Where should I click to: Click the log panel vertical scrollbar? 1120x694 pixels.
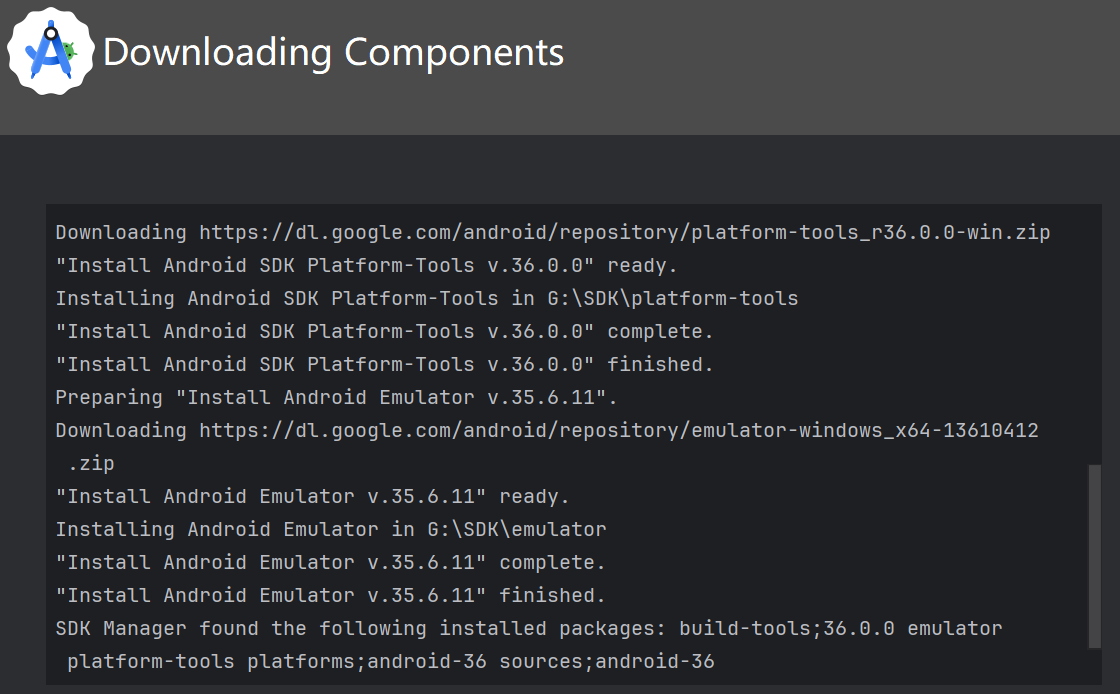pos(1094,556)
